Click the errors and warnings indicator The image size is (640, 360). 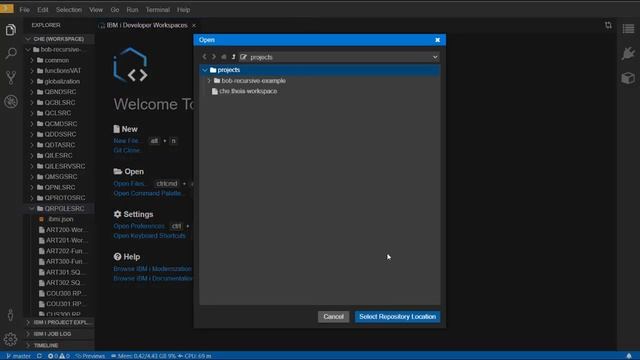click(59, 356)
